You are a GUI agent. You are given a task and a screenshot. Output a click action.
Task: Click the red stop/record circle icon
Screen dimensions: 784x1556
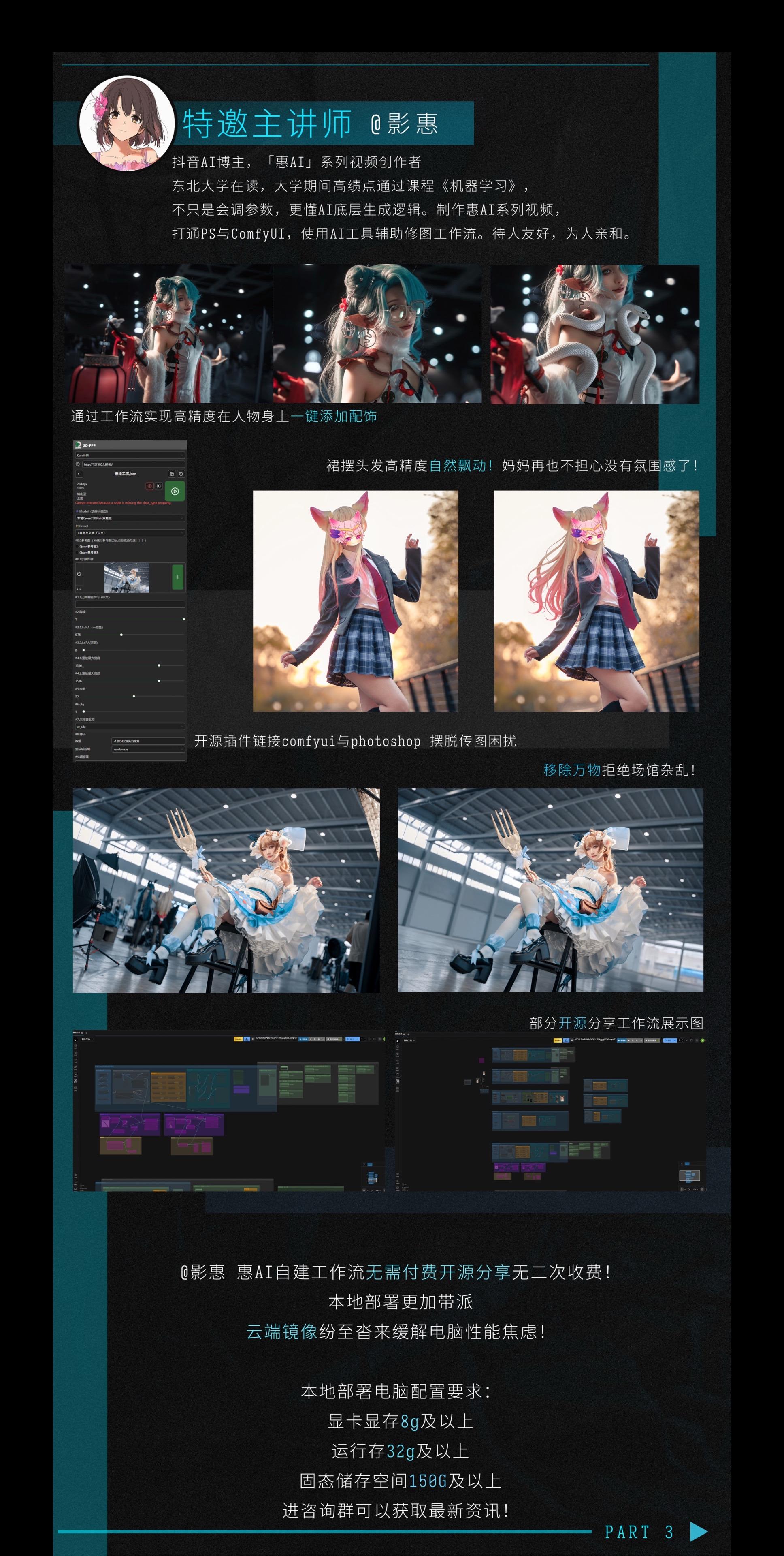point(149,486)
